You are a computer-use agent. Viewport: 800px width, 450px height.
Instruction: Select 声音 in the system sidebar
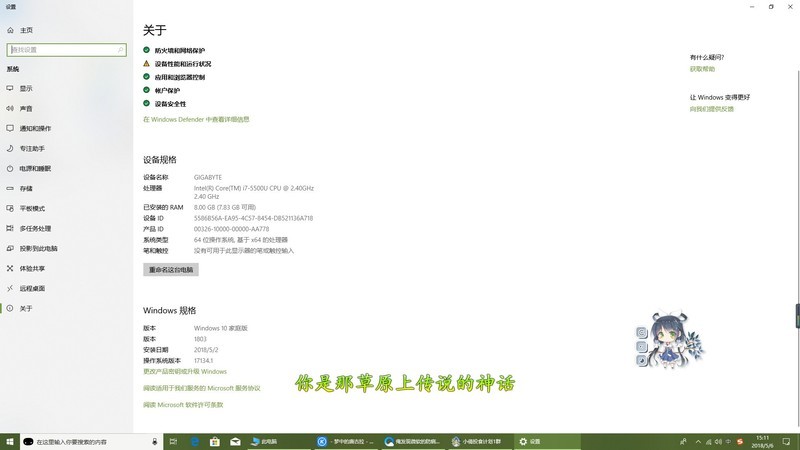click(x=66, y=108)
